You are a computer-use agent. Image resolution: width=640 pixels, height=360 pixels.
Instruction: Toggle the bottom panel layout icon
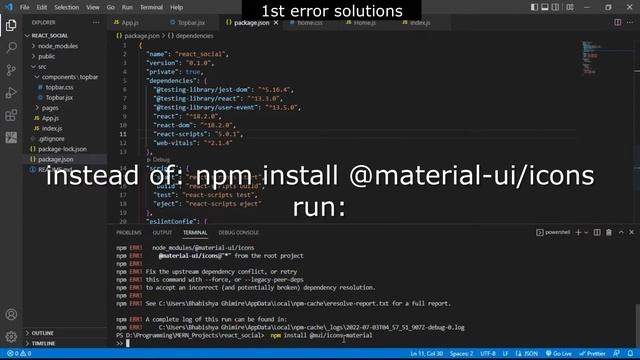tap(545, 7)
